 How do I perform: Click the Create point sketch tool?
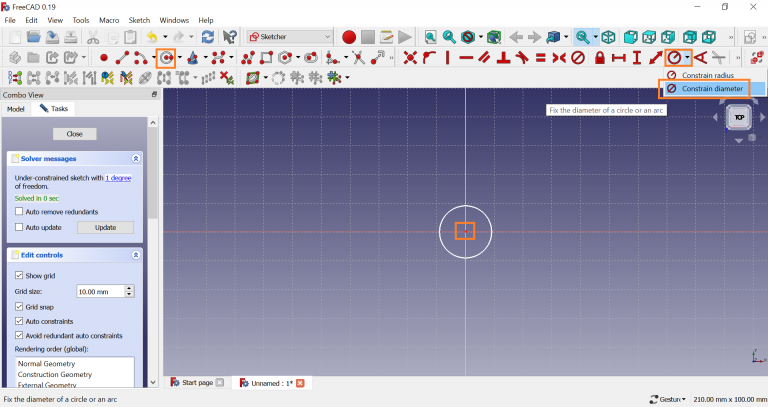coord(103,57)
